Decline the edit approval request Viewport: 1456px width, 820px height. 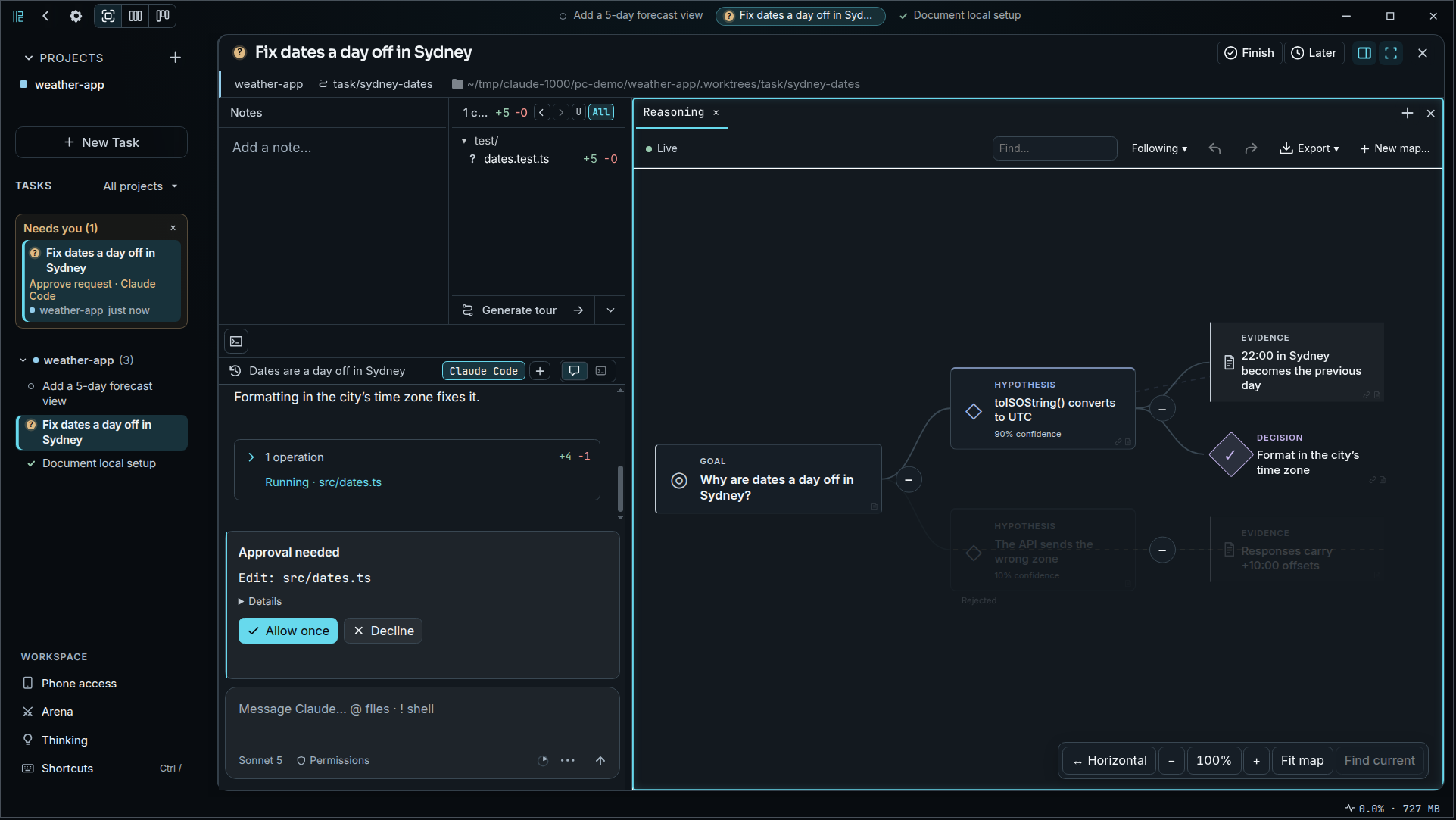[x=383, y=631]
